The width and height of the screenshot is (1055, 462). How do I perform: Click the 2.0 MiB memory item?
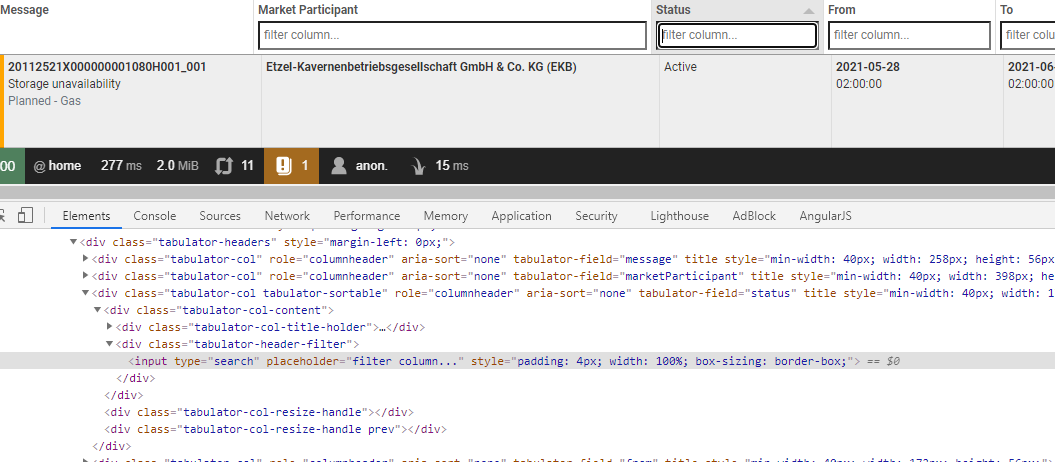click(x=178, y=165)
